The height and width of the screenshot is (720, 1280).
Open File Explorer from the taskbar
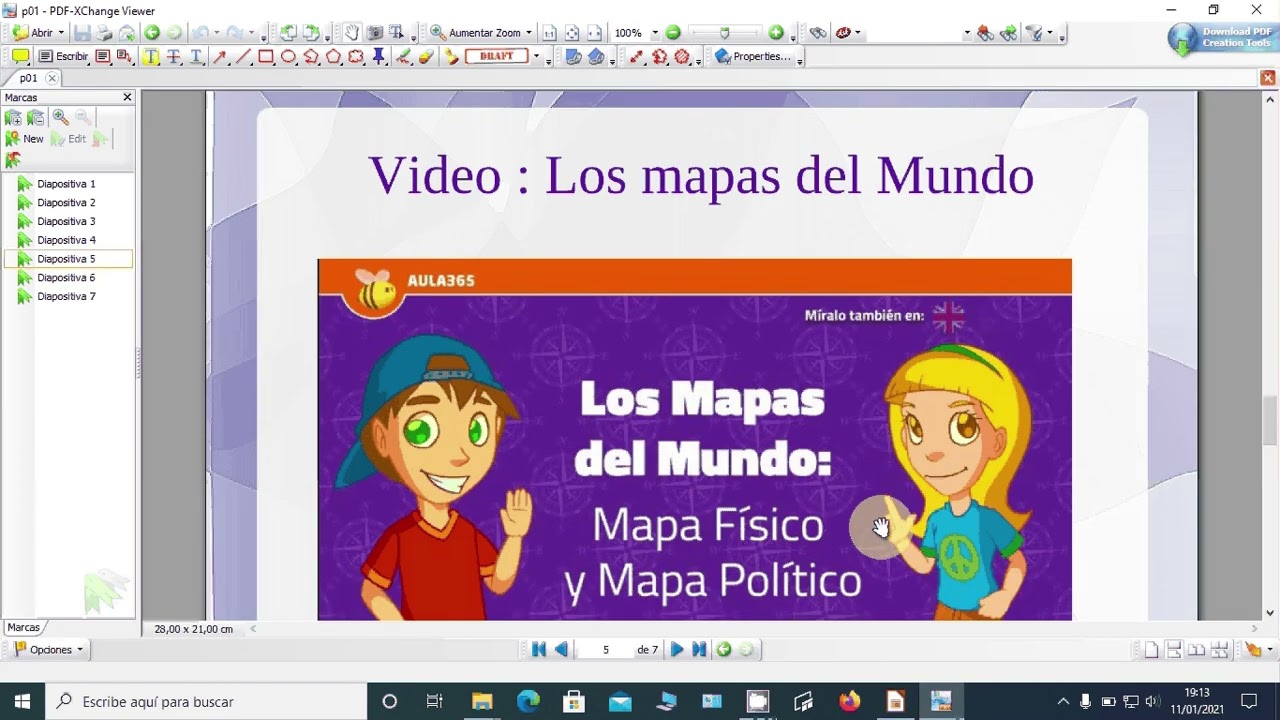(x=482, y=702)
